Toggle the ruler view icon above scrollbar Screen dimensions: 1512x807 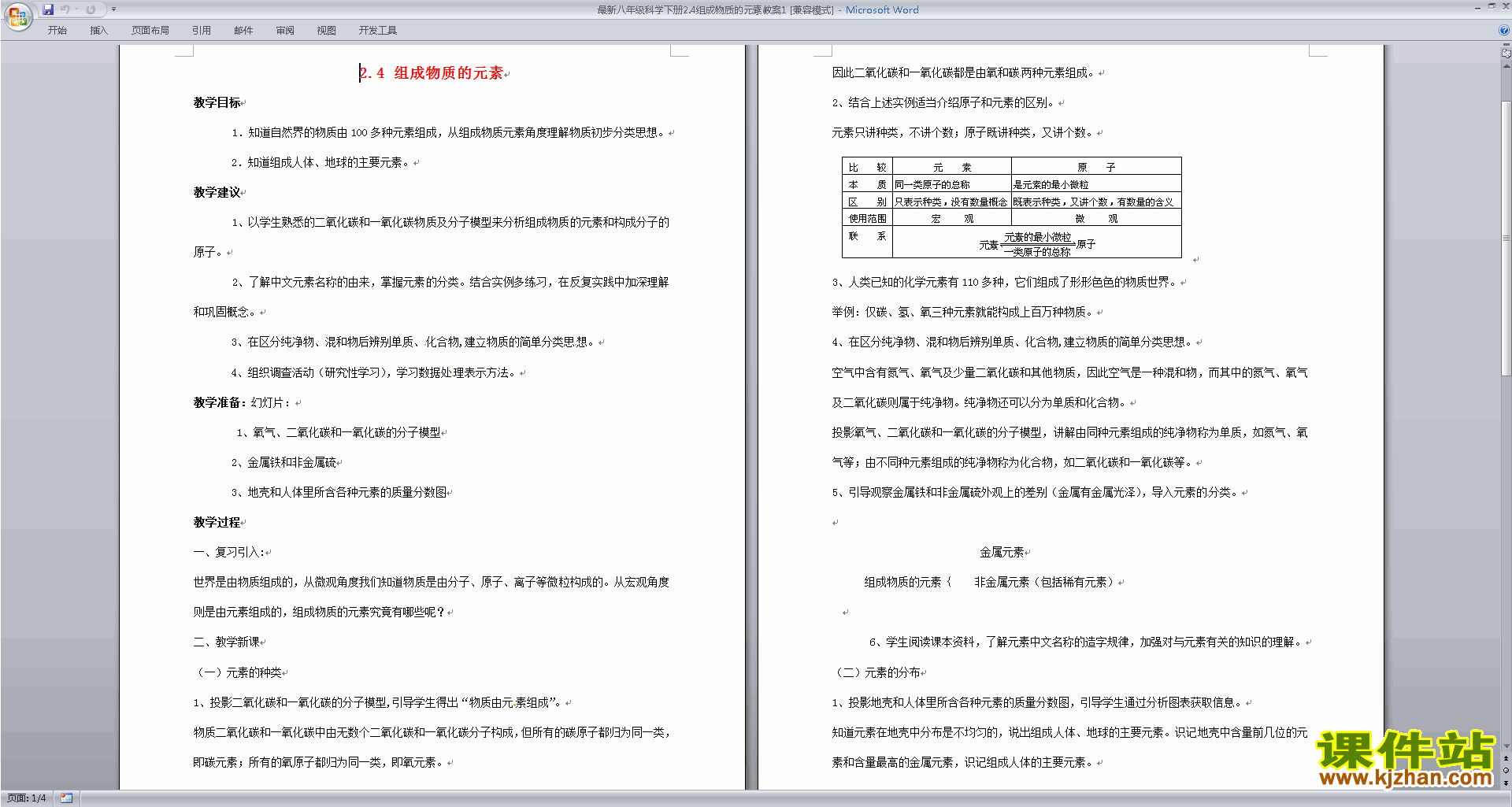[x=1506, y=53]
